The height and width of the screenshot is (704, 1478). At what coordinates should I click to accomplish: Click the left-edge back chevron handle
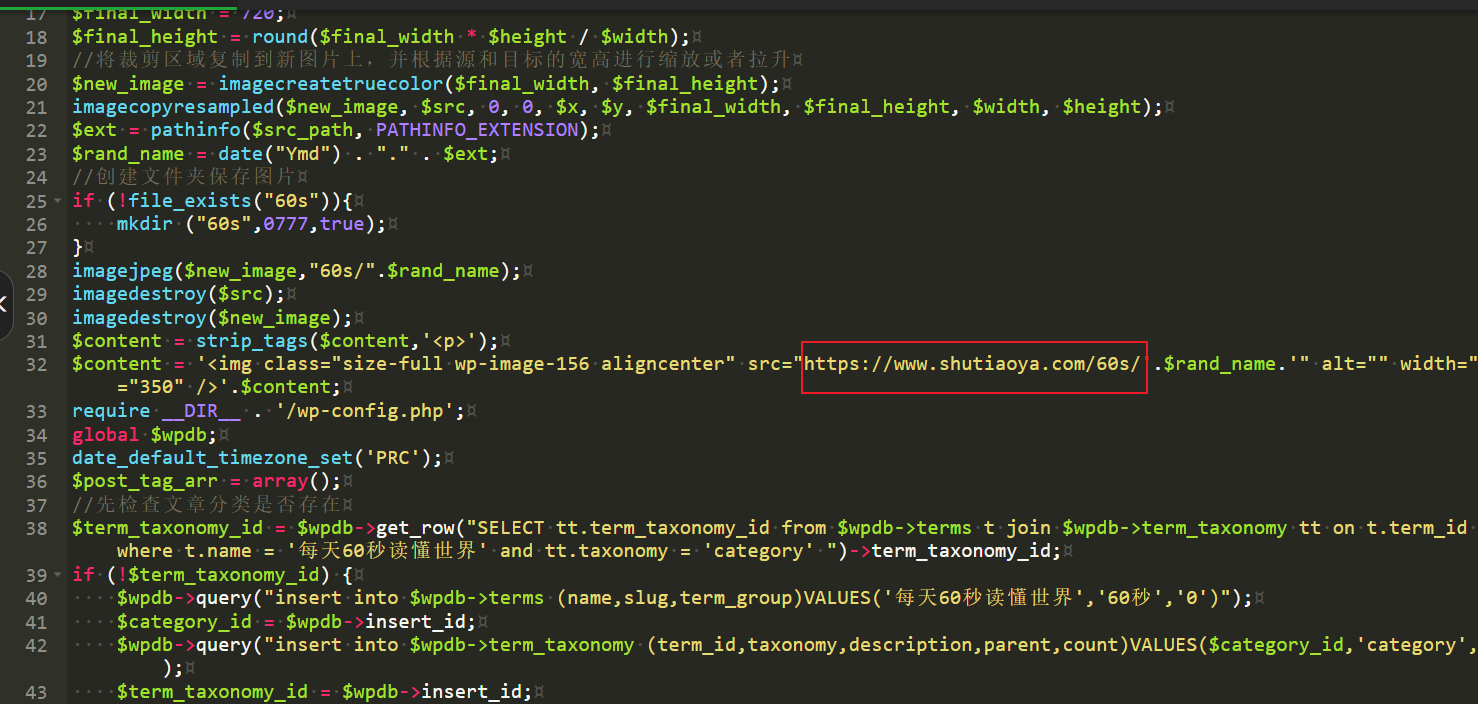[5, 303]
